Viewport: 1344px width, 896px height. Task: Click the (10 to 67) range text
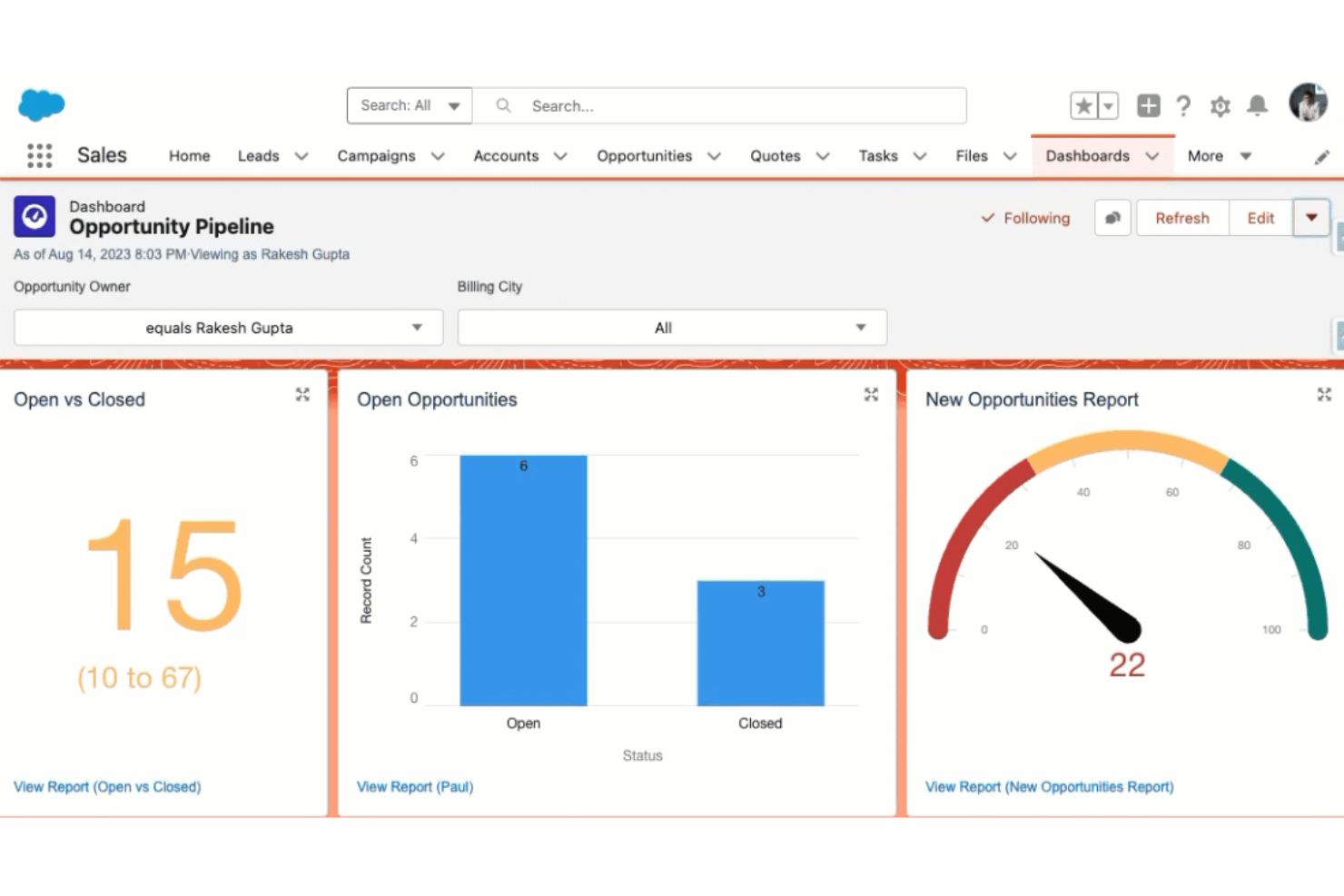[x=139, y=677]
